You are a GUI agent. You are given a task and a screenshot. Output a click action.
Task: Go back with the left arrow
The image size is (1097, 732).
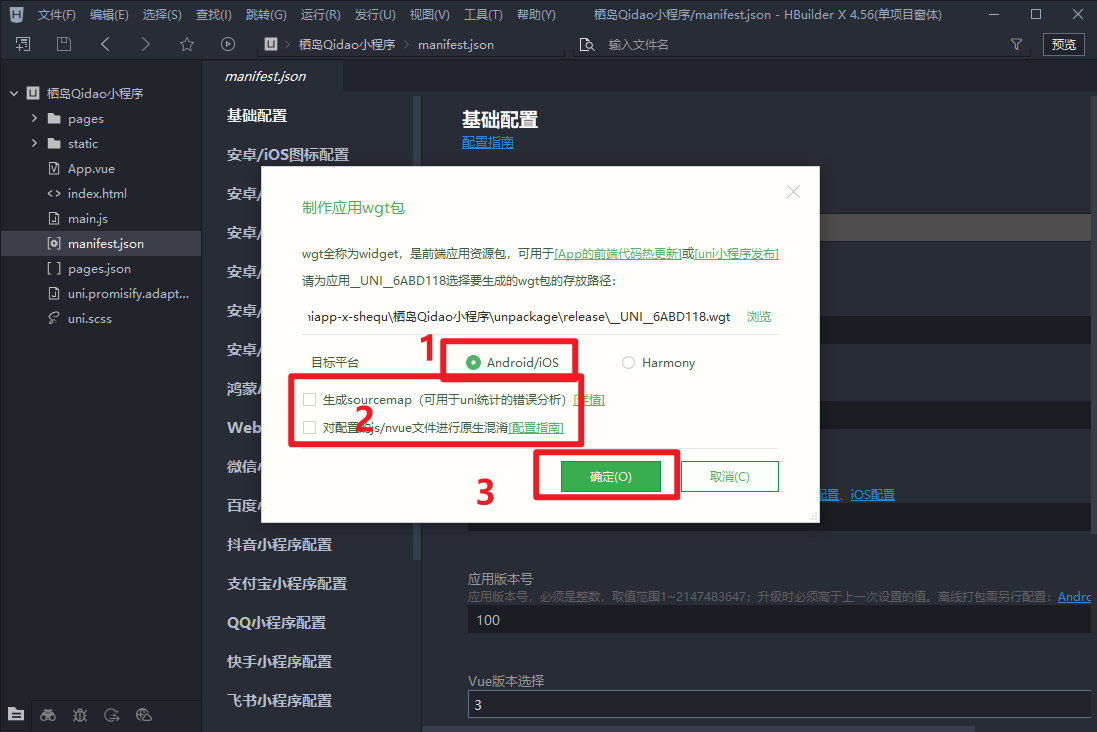click(x=105, y=44)
